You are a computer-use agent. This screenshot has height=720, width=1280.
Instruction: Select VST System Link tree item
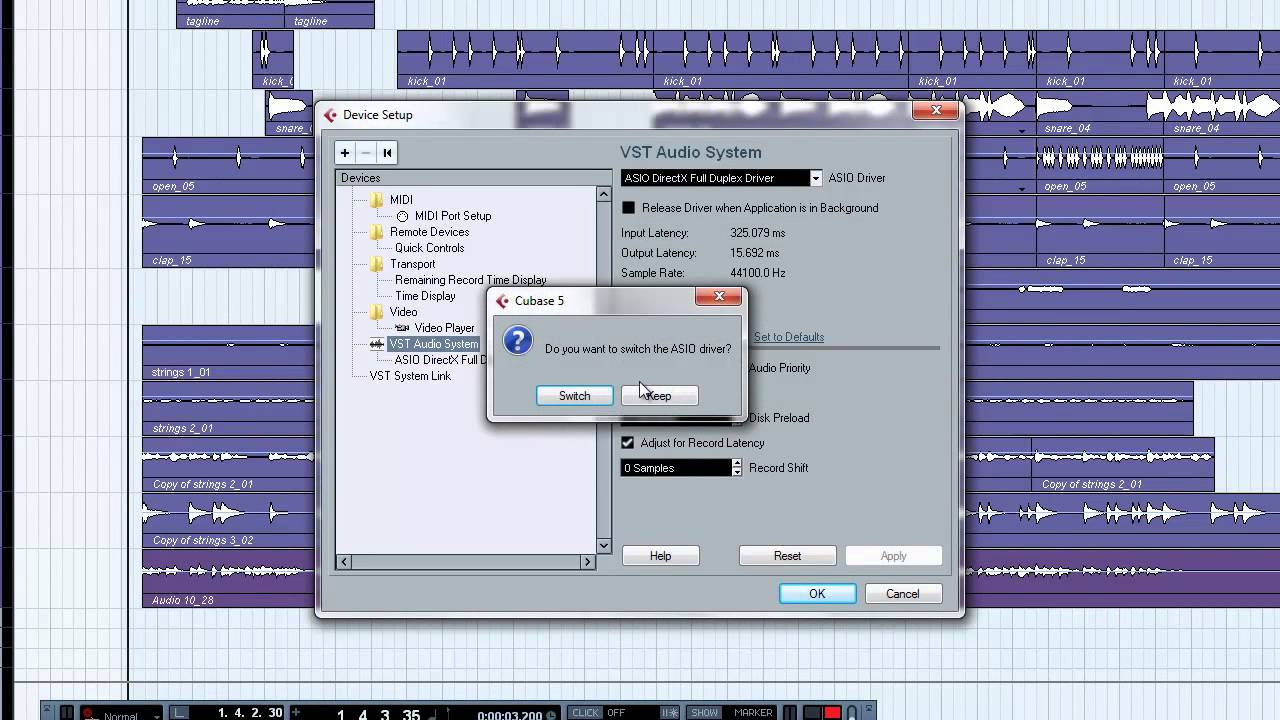click(x=410, y=376)
